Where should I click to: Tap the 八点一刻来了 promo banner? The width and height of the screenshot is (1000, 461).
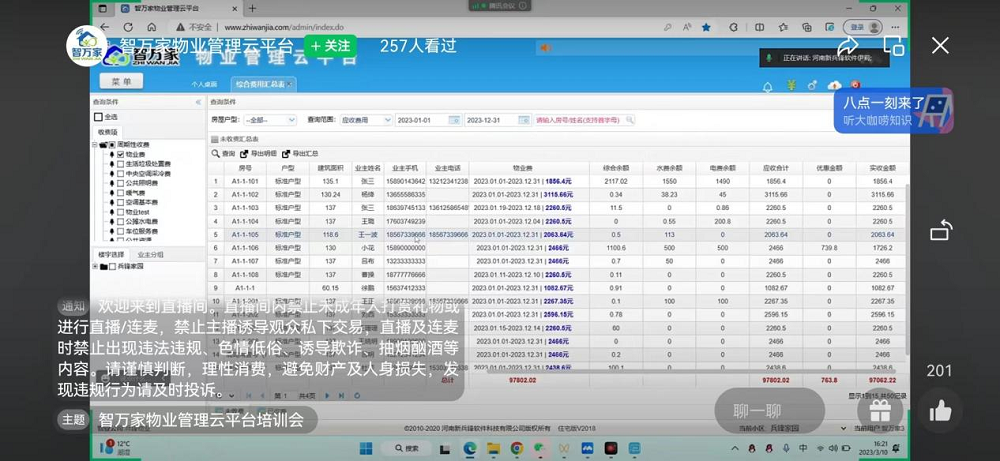[x=893, y=110]
